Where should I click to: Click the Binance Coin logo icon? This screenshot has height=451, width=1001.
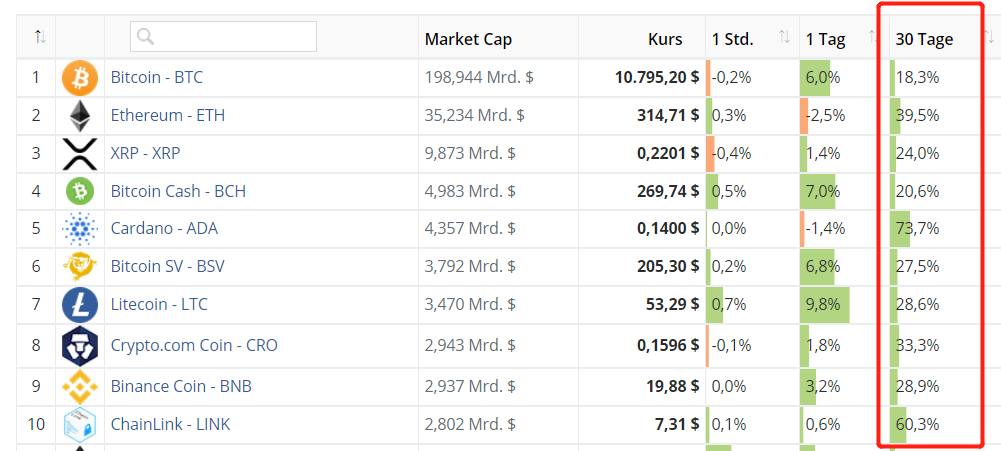click(80, 386)
